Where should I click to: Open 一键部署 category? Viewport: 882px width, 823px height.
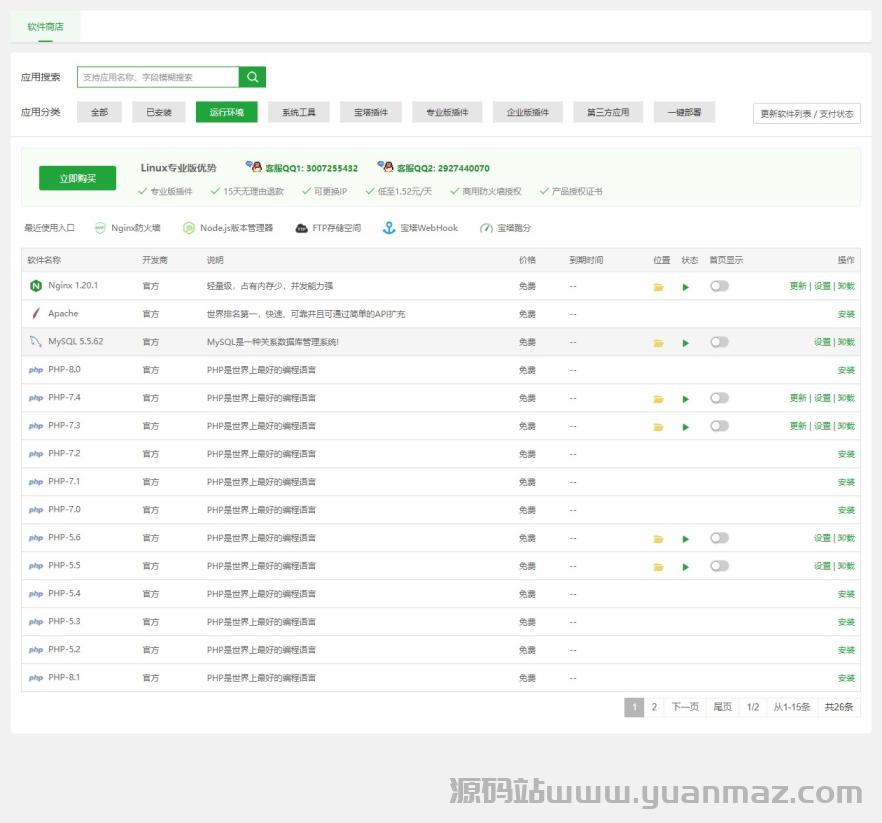click(685, 112)
